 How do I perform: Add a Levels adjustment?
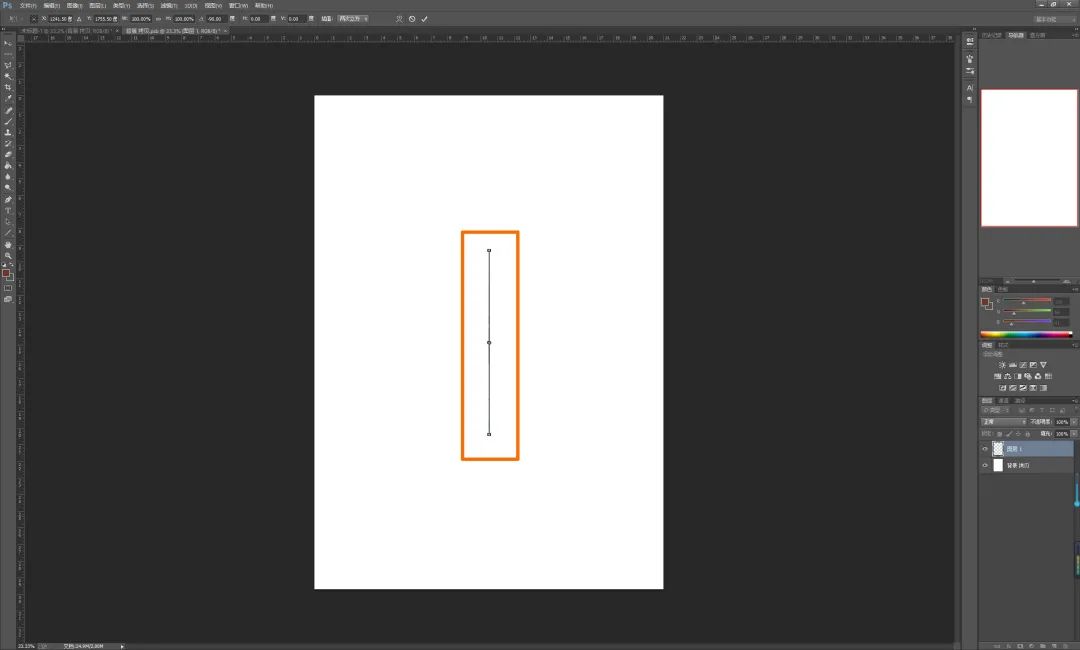(1012, 365)
